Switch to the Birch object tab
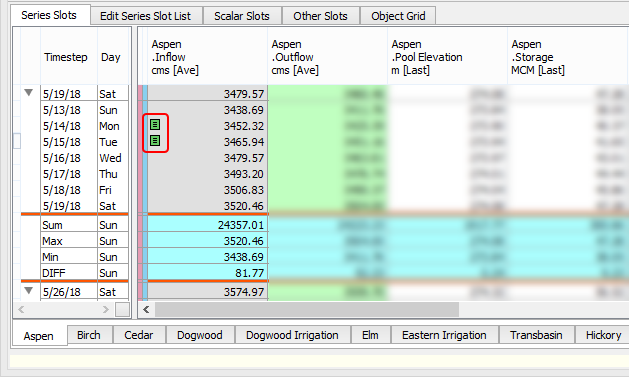 pos(89,335)
